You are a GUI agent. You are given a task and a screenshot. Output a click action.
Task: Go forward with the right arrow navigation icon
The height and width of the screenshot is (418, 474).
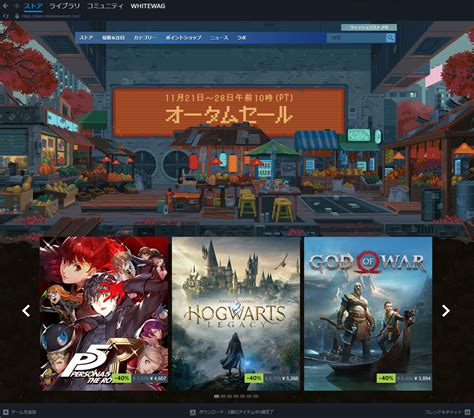tap(16, 6)
